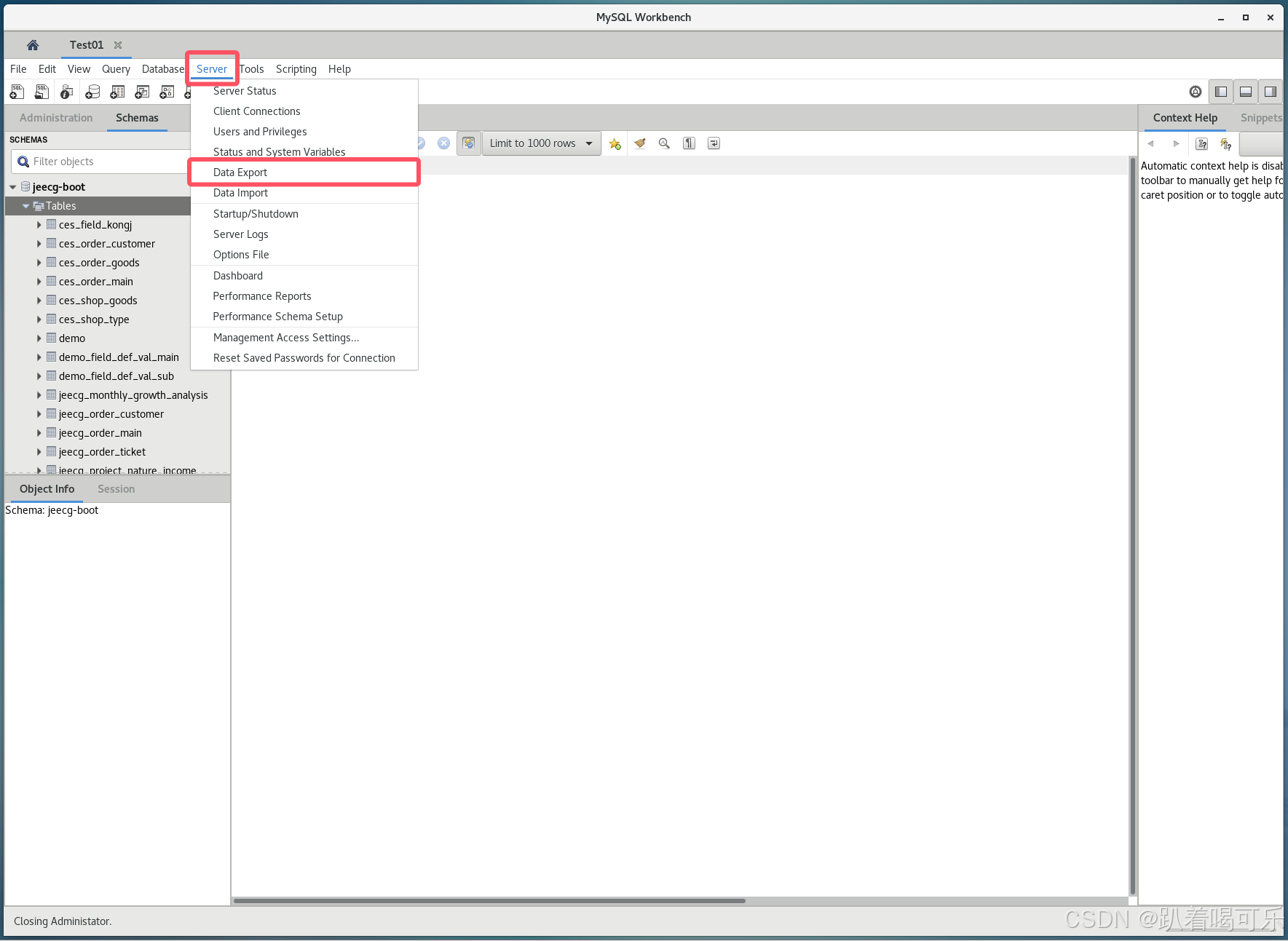Toggle autocommit mode icon
Screen dimensions: 1288x941
point(469,143)
